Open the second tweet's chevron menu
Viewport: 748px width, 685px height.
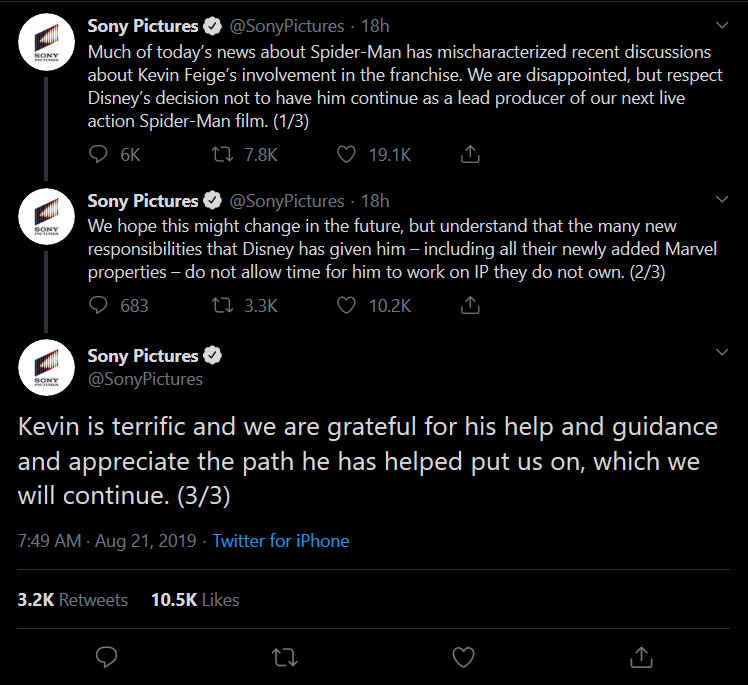722,199
